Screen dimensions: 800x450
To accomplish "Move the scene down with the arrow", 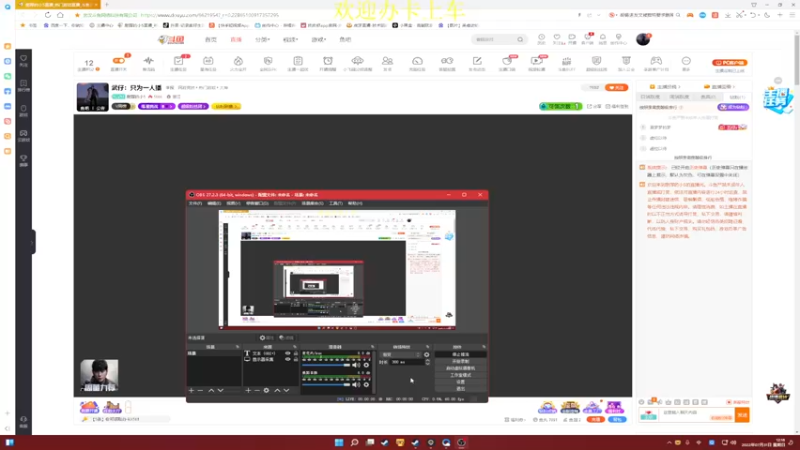I will (x=220, y=390).
